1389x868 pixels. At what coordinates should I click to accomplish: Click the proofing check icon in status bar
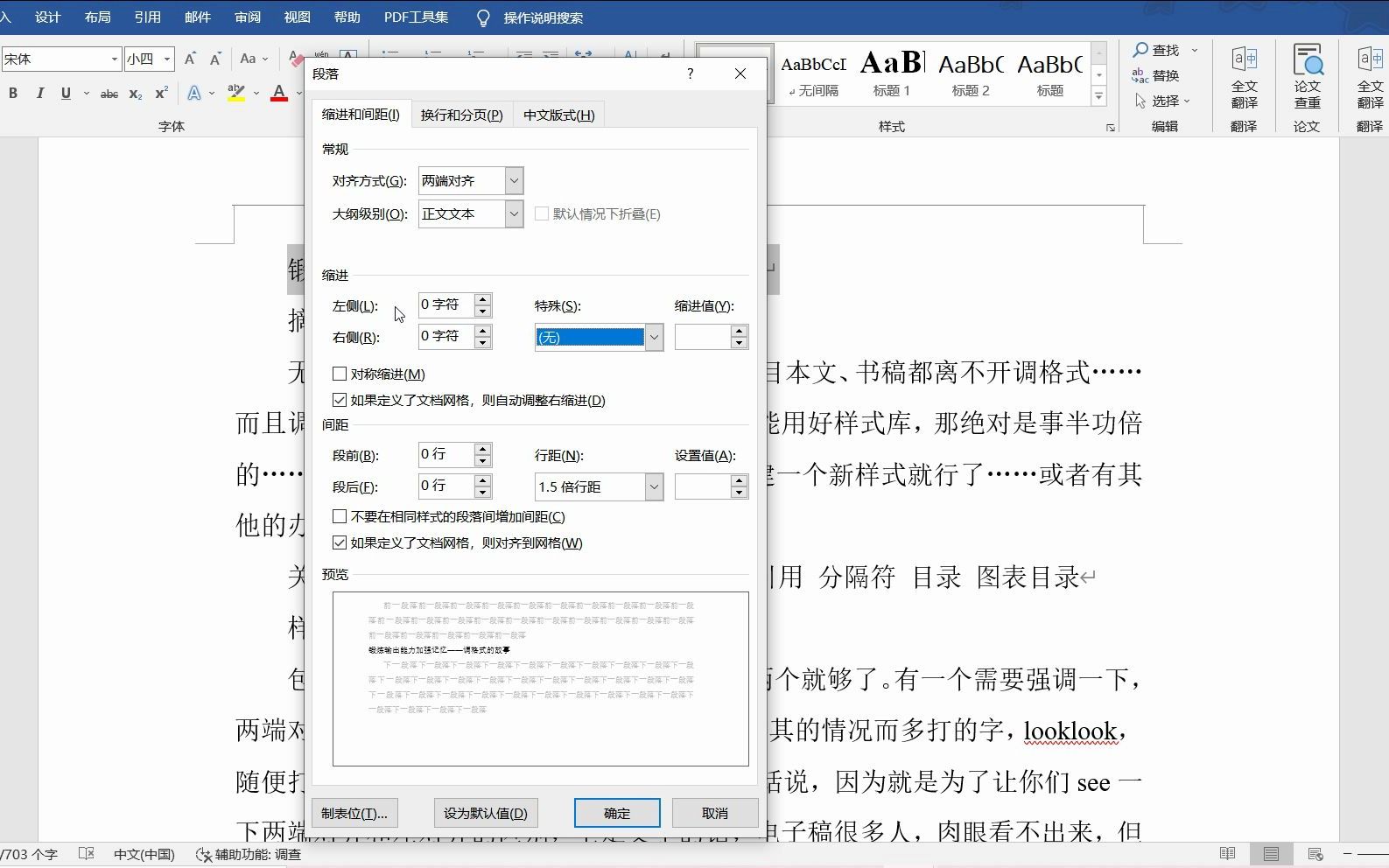point(86,854)
